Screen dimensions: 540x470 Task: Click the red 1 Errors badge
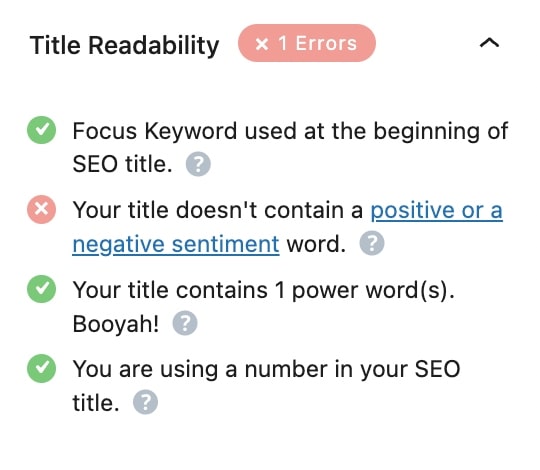(307, 43)
